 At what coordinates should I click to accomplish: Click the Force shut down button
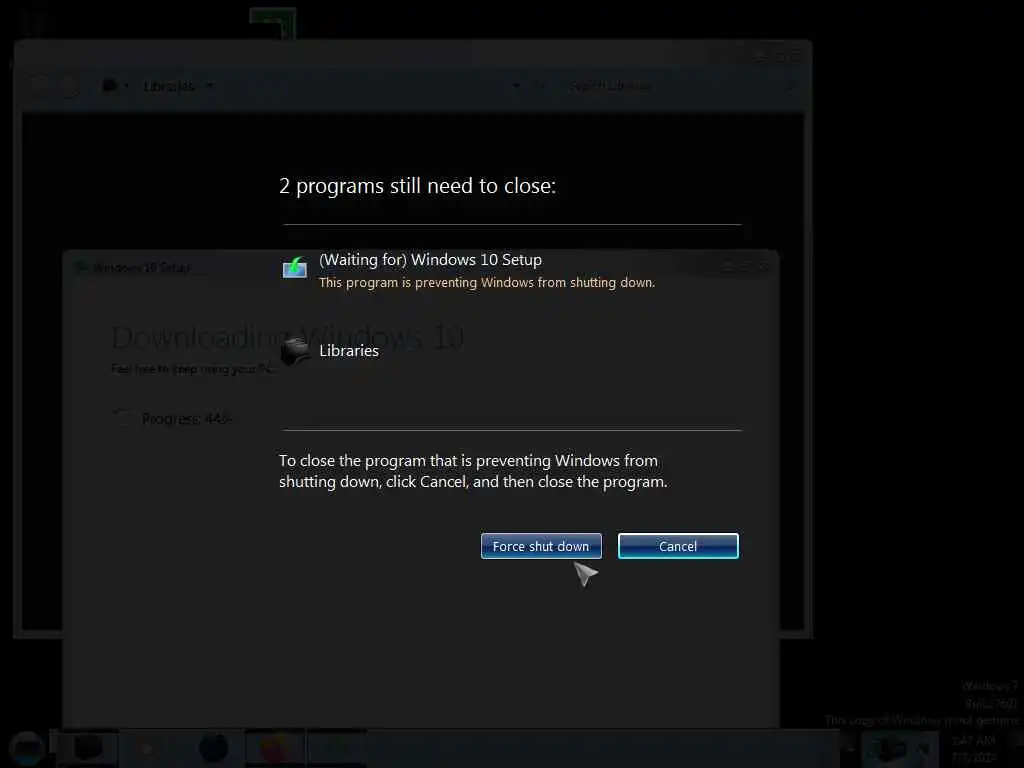[541, 546]
